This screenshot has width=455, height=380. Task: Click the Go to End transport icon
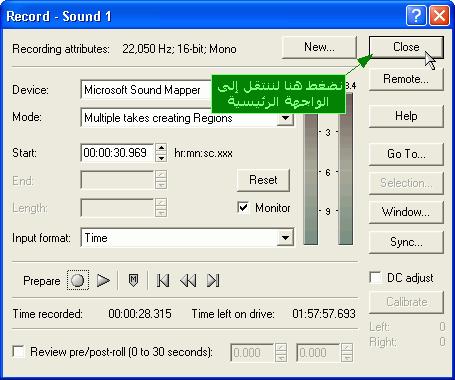213,280
